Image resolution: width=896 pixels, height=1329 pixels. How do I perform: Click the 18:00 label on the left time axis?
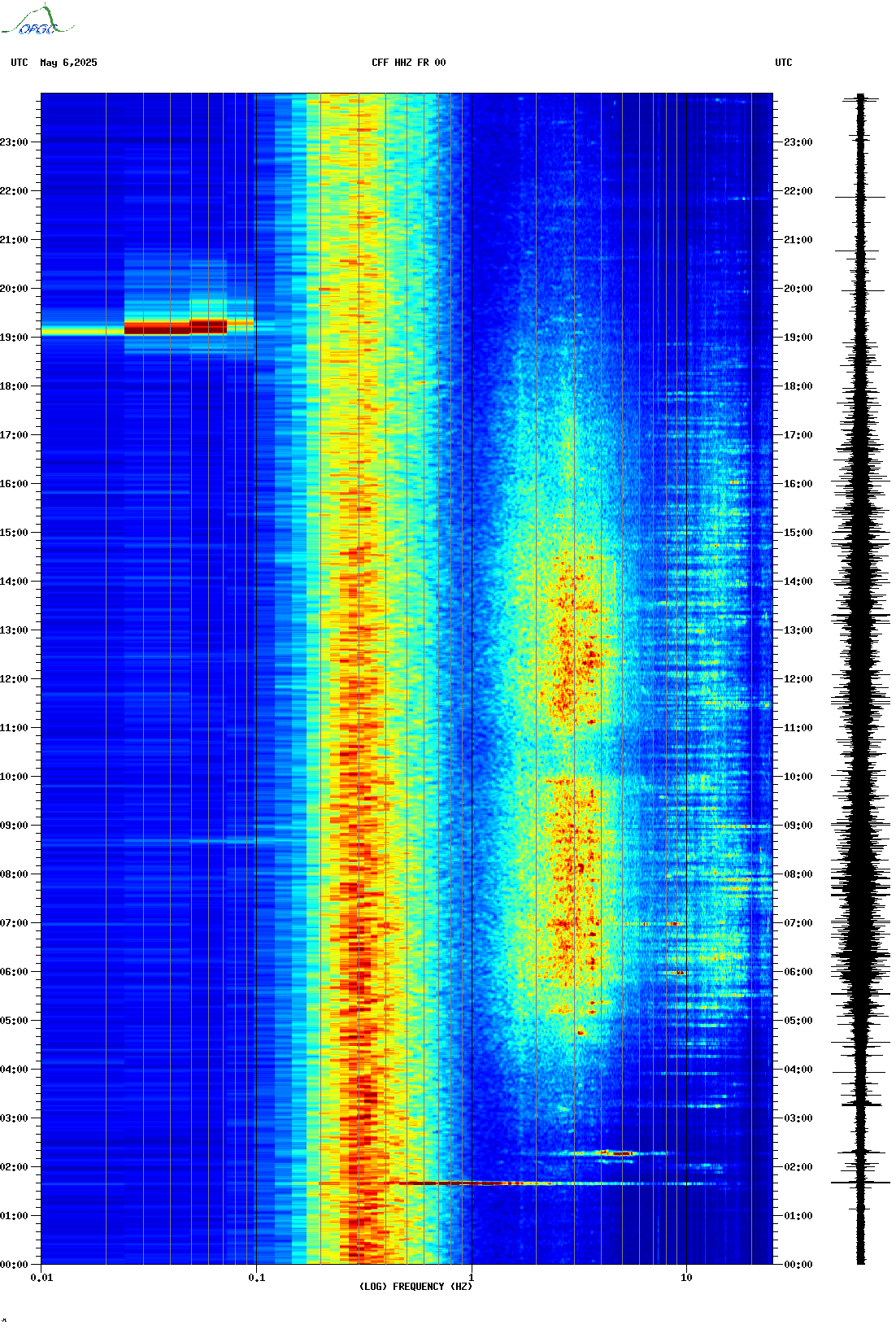coord(14,386)
